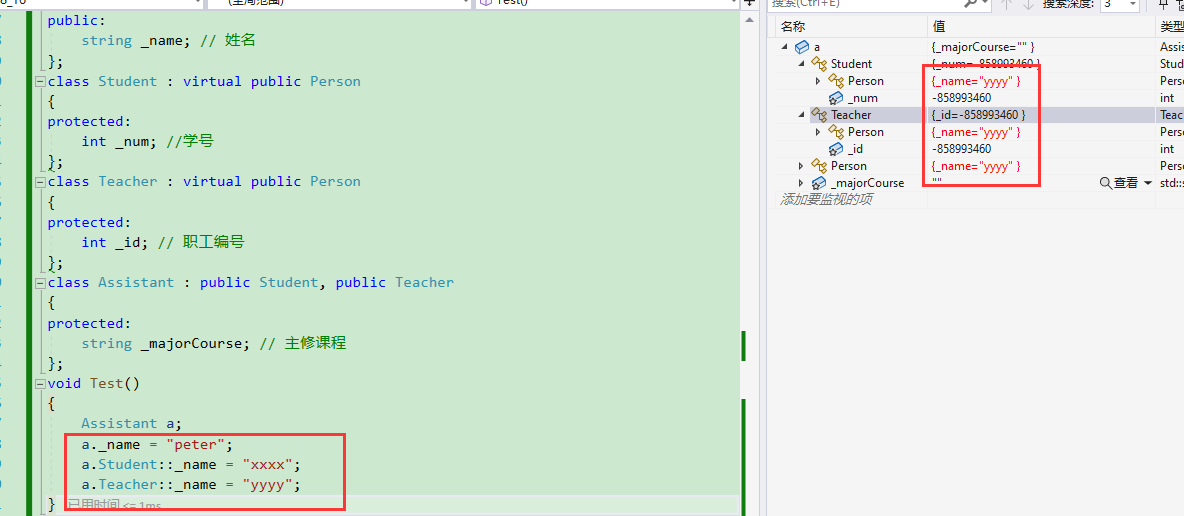Click the Person icon nested under Teacher
This screenshot has height=516, width=1184.
click(836, 132)
